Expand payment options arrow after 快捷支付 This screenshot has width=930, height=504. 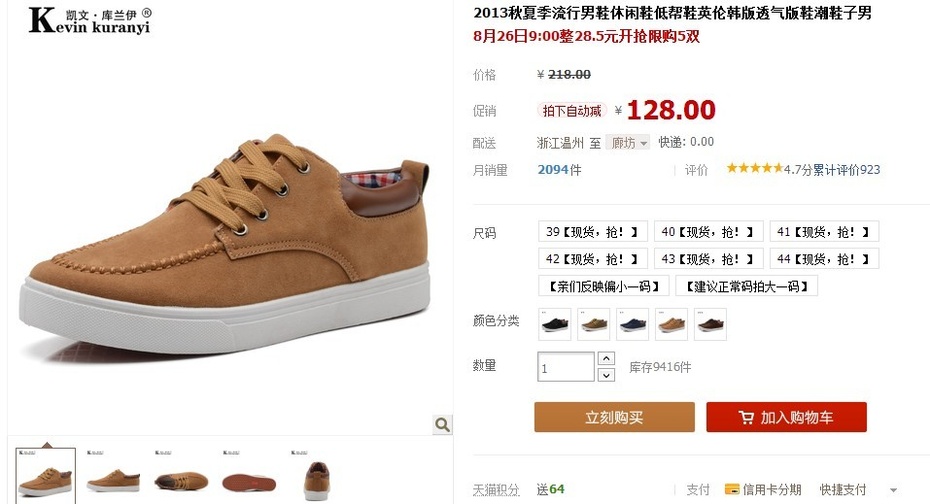[x=893, y=490]
